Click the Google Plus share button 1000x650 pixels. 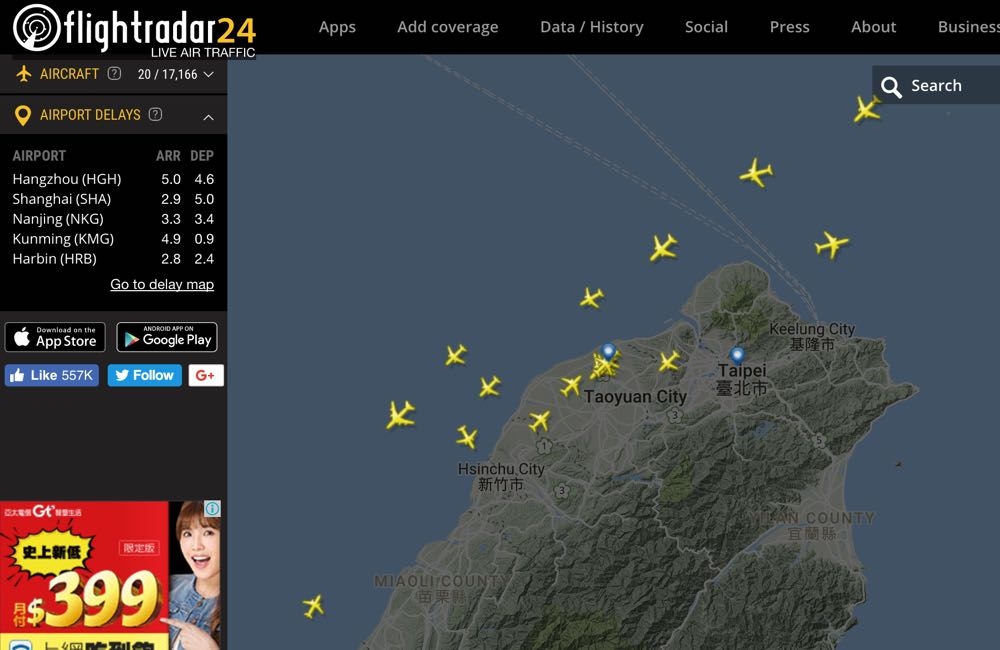pos(206,375)
